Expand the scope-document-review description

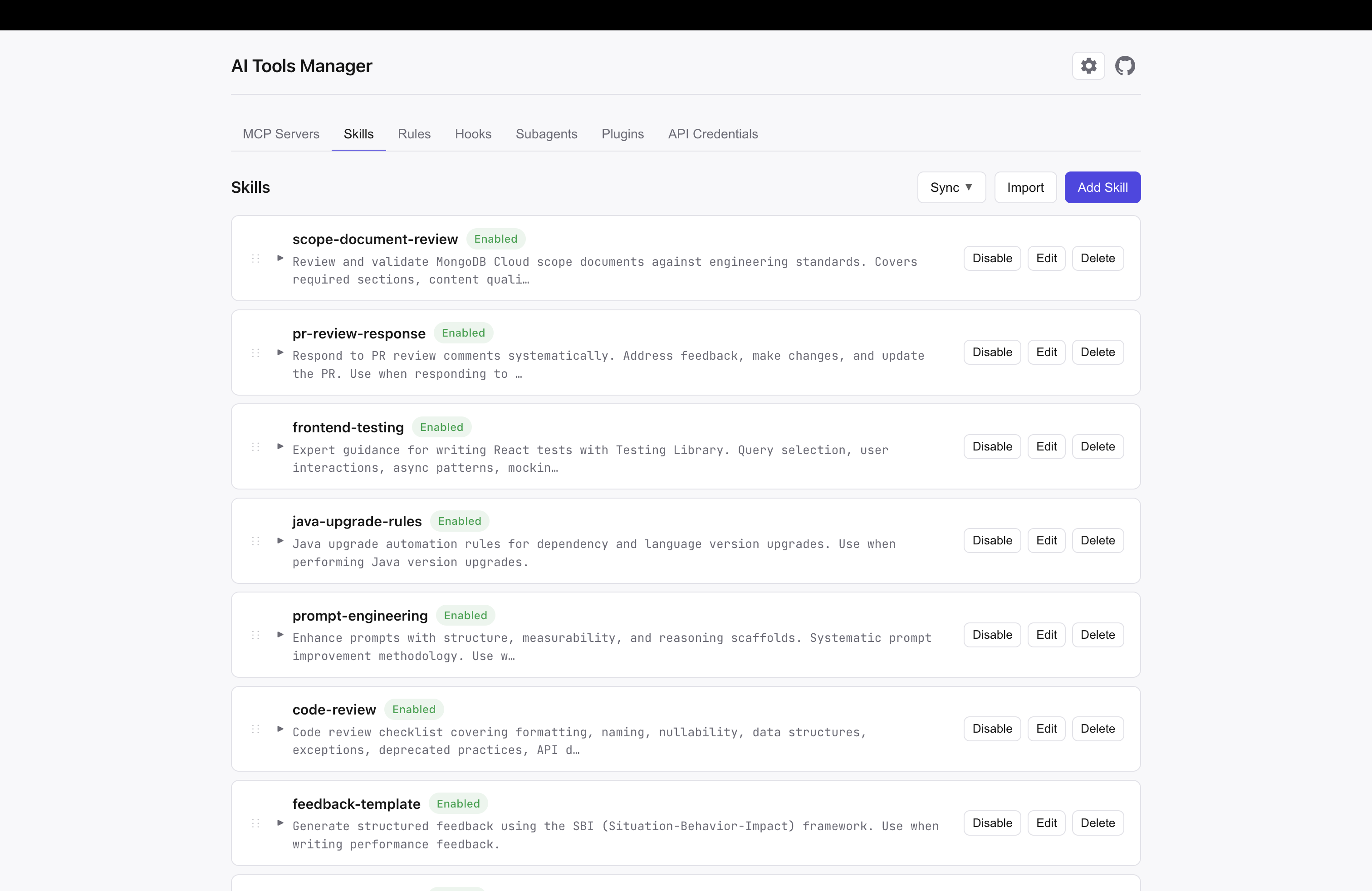[280, 258]
